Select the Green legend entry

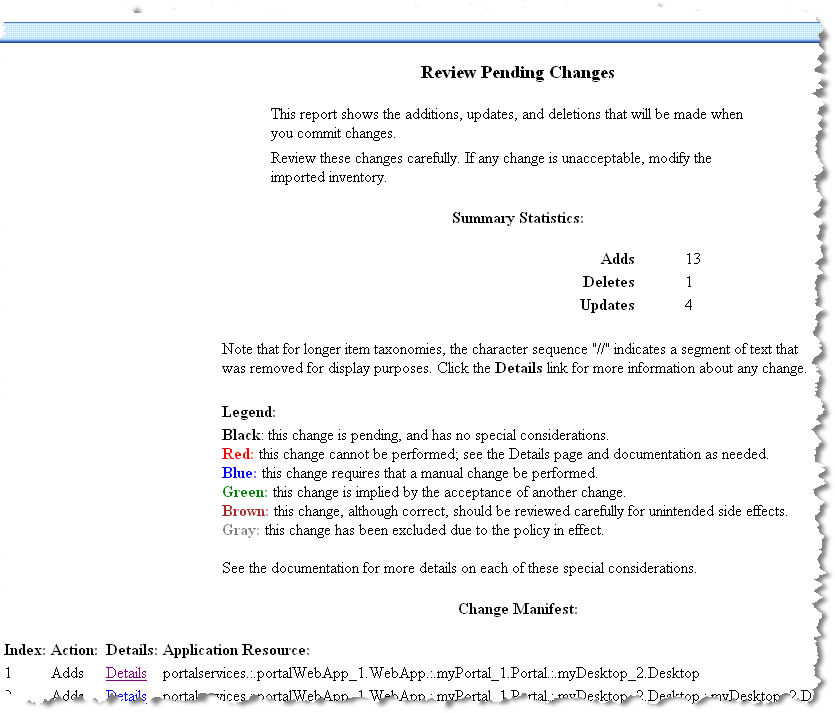click(423, 492)
